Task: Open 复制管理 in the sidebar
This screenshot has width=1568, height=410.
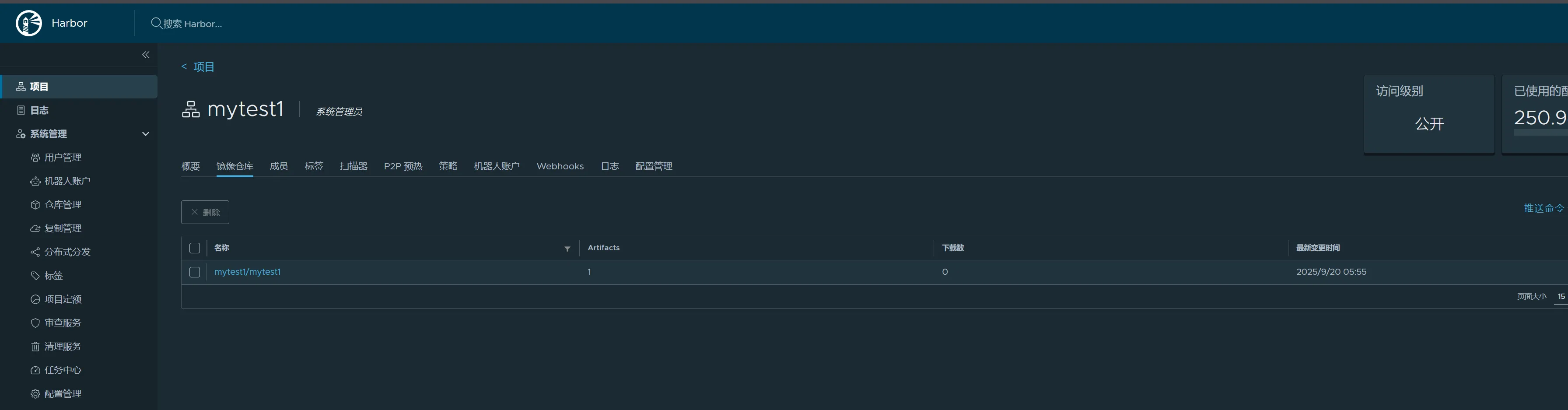Action: pyautogui.click(x=63, y=228)
